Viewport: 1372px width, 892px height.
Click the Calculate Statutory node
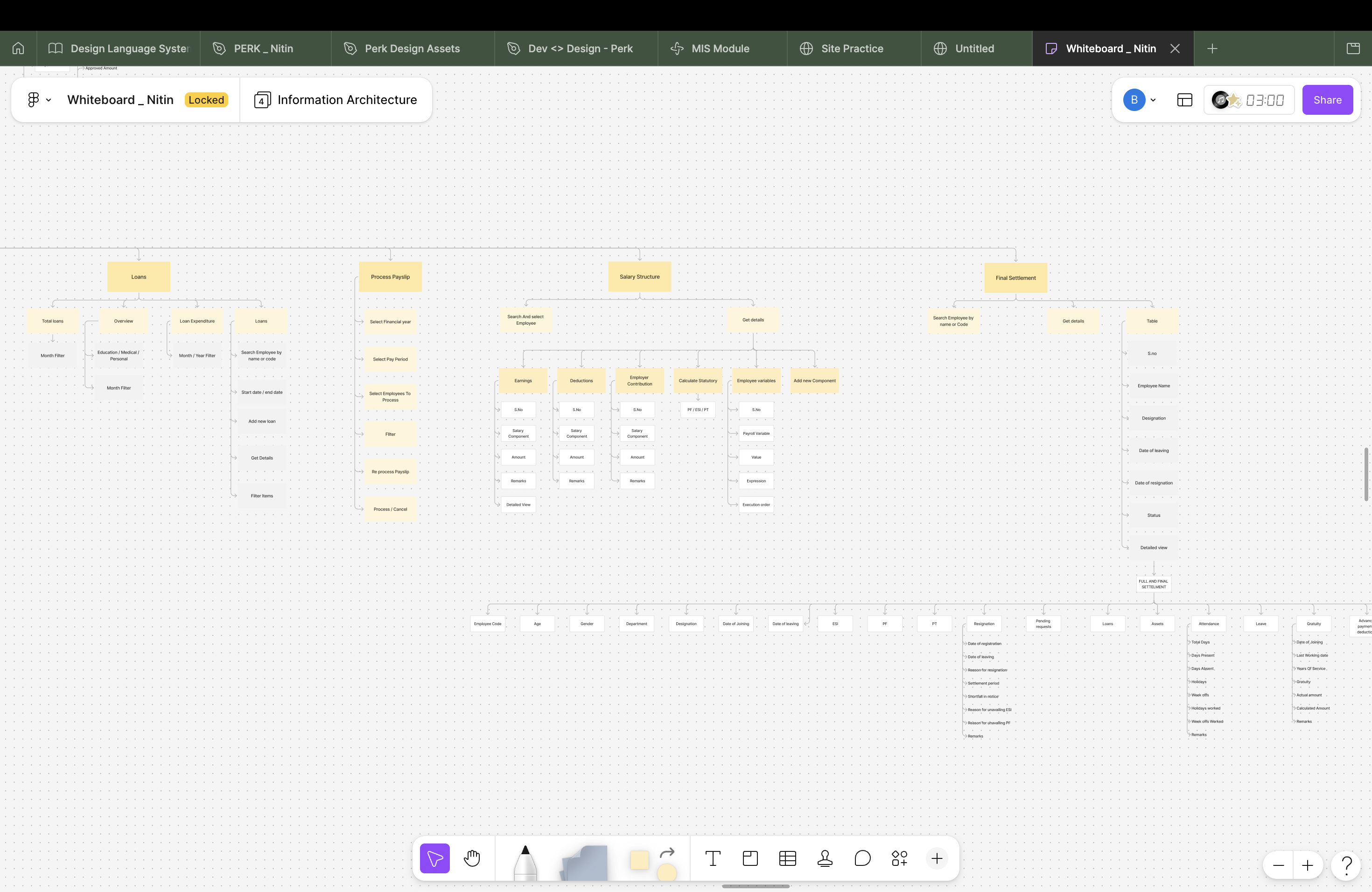(698, 380)
